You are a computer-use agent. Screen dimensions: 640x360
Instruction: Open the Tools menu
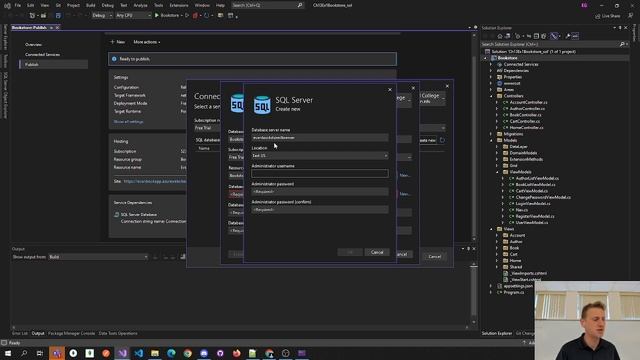pyautogui.click(x=158, y=5)
